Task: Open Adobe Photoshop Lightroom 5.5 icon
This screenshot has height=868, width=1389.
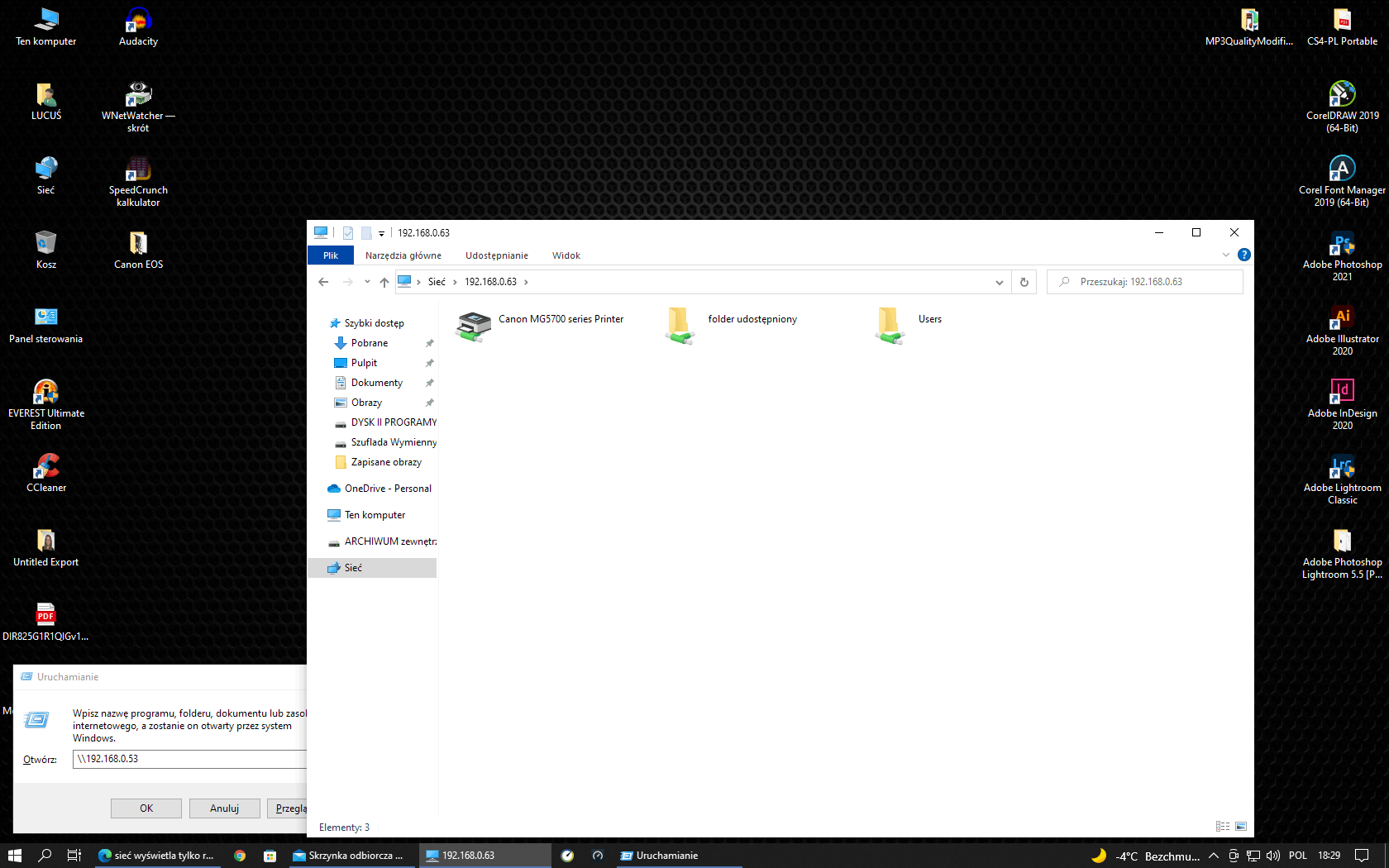Action: pyautogui.click(x=1343, y=554)
